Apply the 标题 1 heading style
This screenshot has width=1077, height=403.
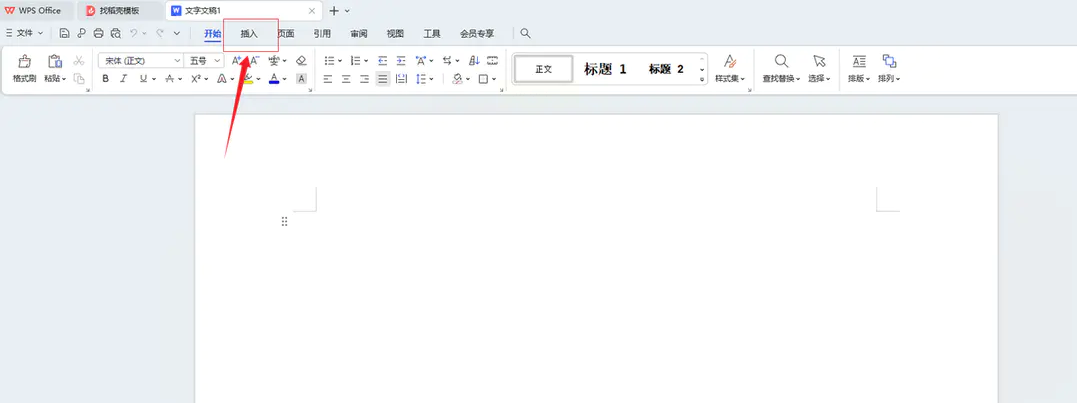(605, 69)
